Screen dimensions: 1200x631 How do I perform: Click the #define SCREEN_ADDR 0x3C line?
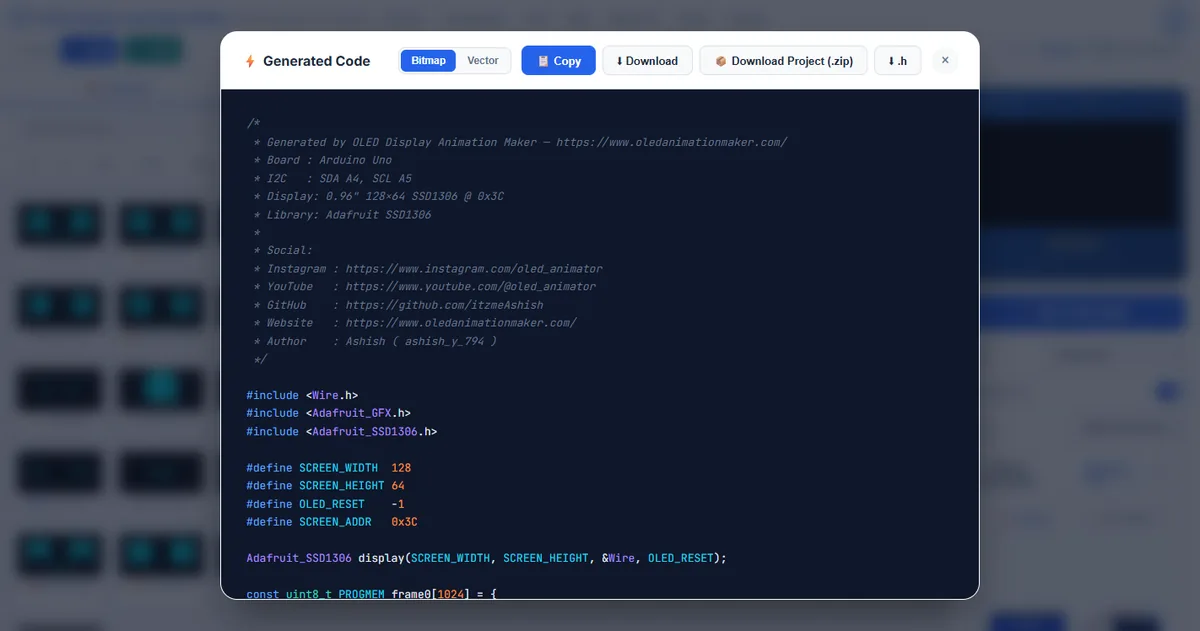(332, 522)
